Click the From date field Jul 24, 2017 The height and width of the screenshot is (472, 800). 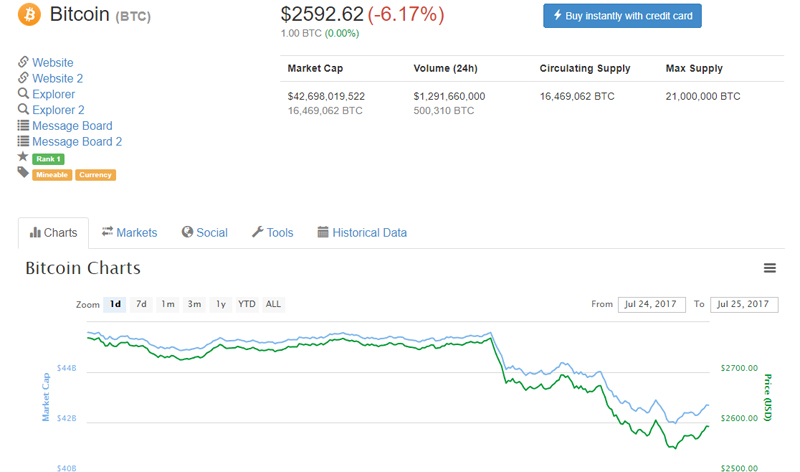pyautogui.click(x=652, y=305)
